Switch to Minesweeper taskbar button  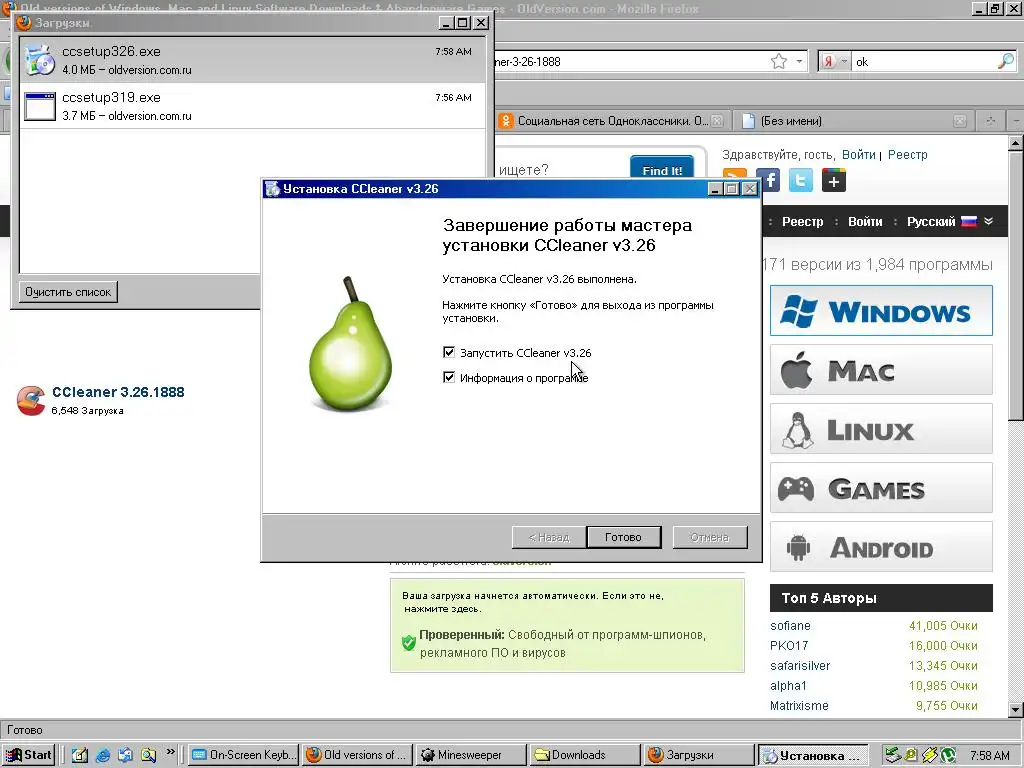[472, 755]
